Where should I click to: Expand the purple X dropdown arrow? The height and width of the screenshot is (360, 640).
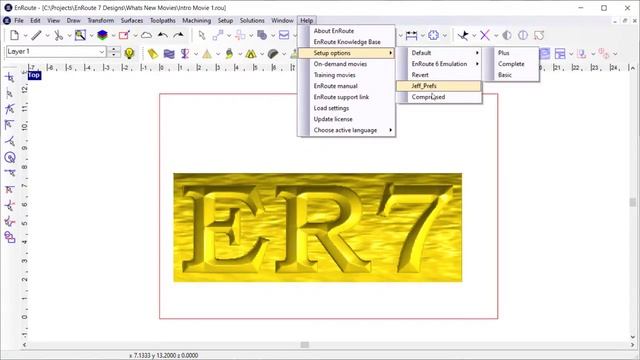pos(496,36)
